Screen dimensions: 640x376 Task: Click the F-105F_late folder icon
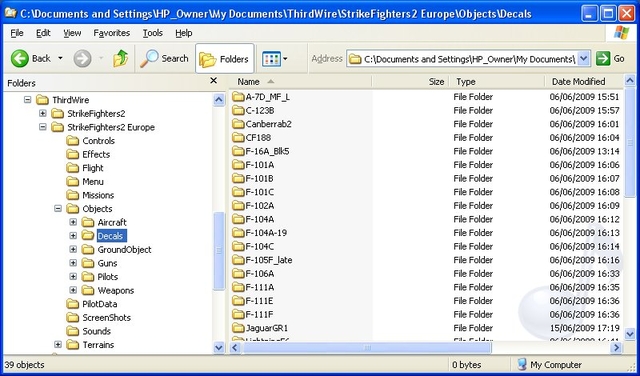(x=238, y=260)
